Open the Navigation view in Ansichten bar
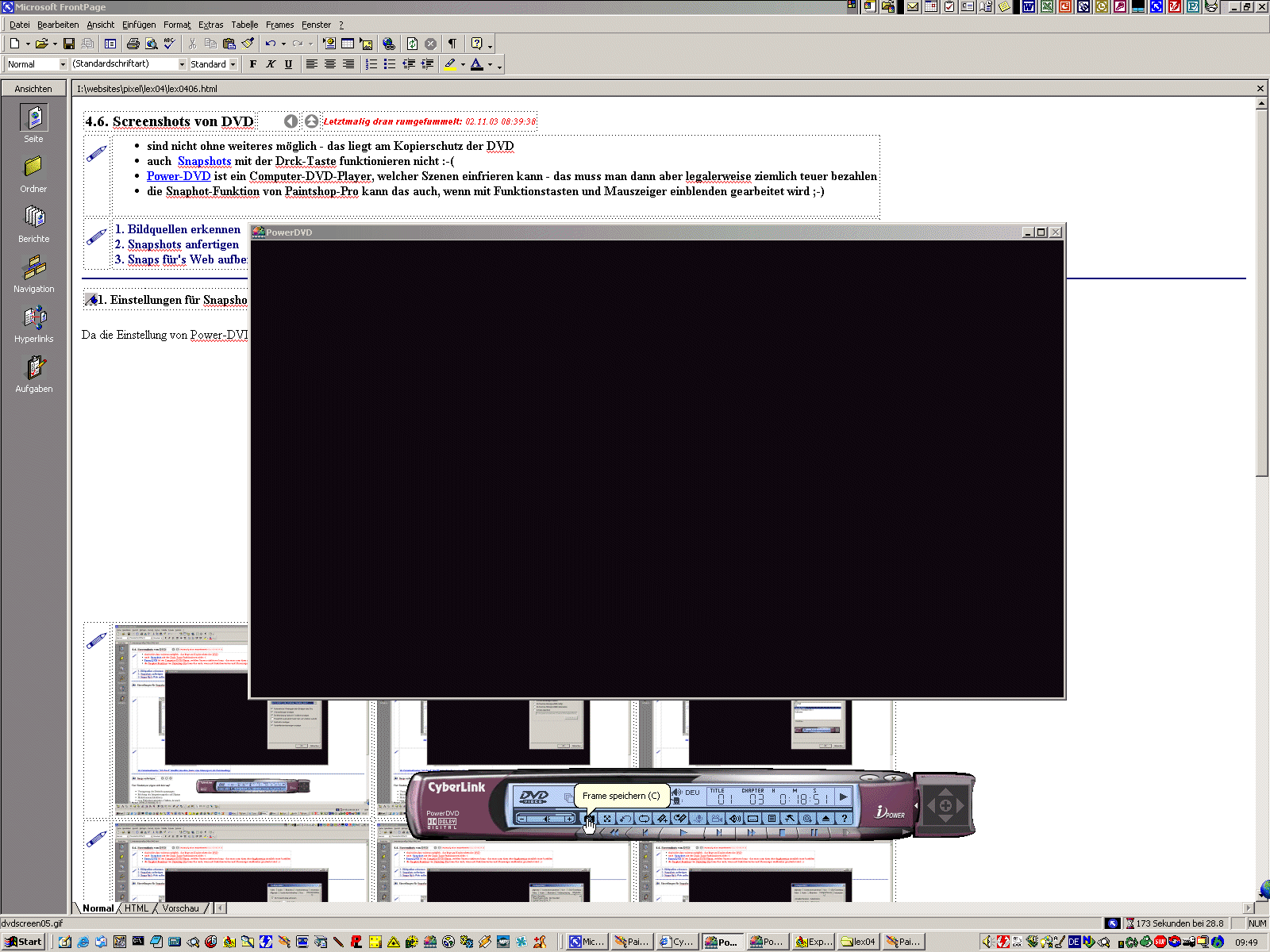Viewport: 1270px width, 952px height. 33,274
